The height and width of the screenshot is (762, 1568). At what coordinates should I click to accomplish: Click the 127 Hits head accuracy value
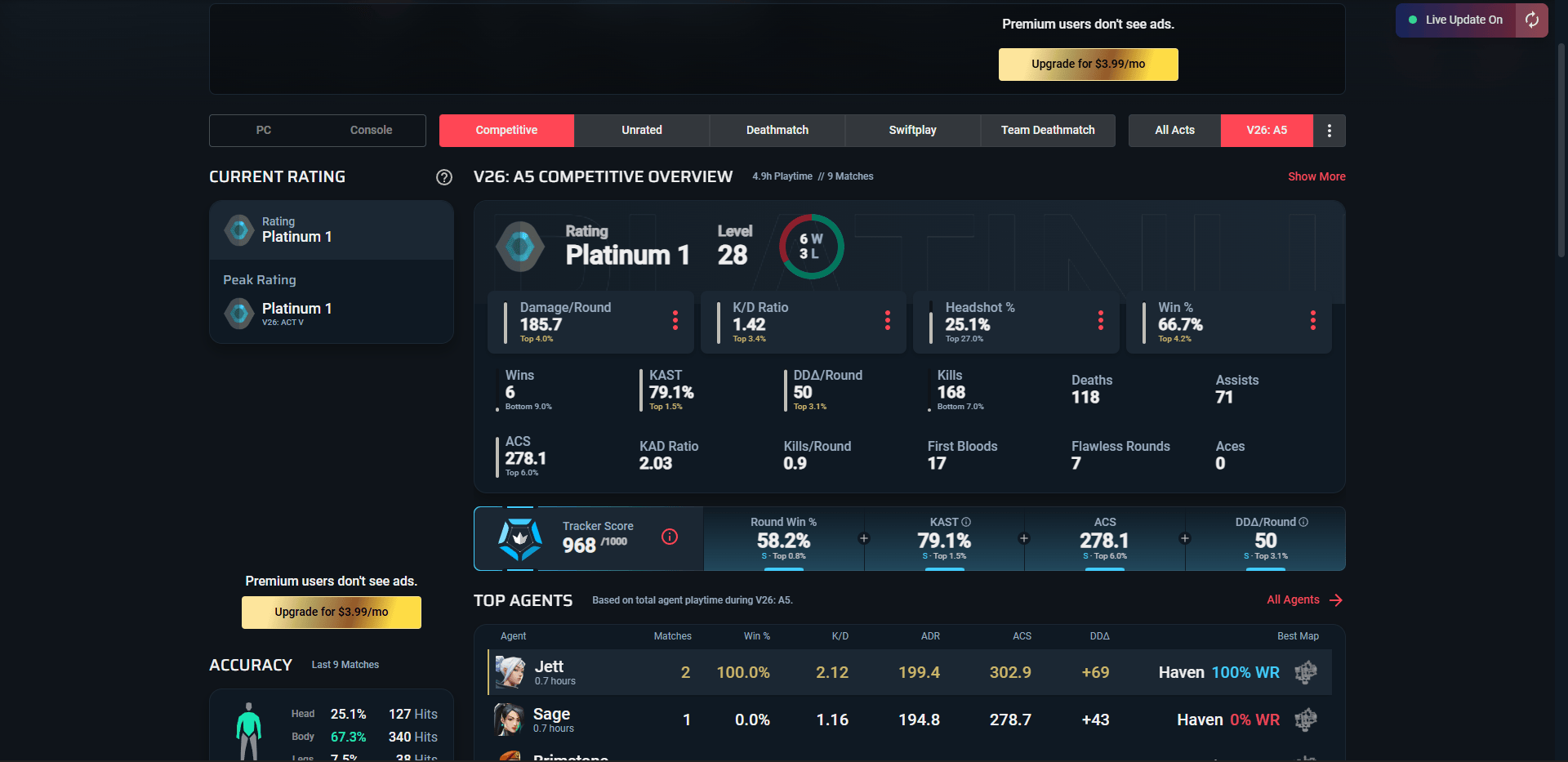[x=412, y=714]
